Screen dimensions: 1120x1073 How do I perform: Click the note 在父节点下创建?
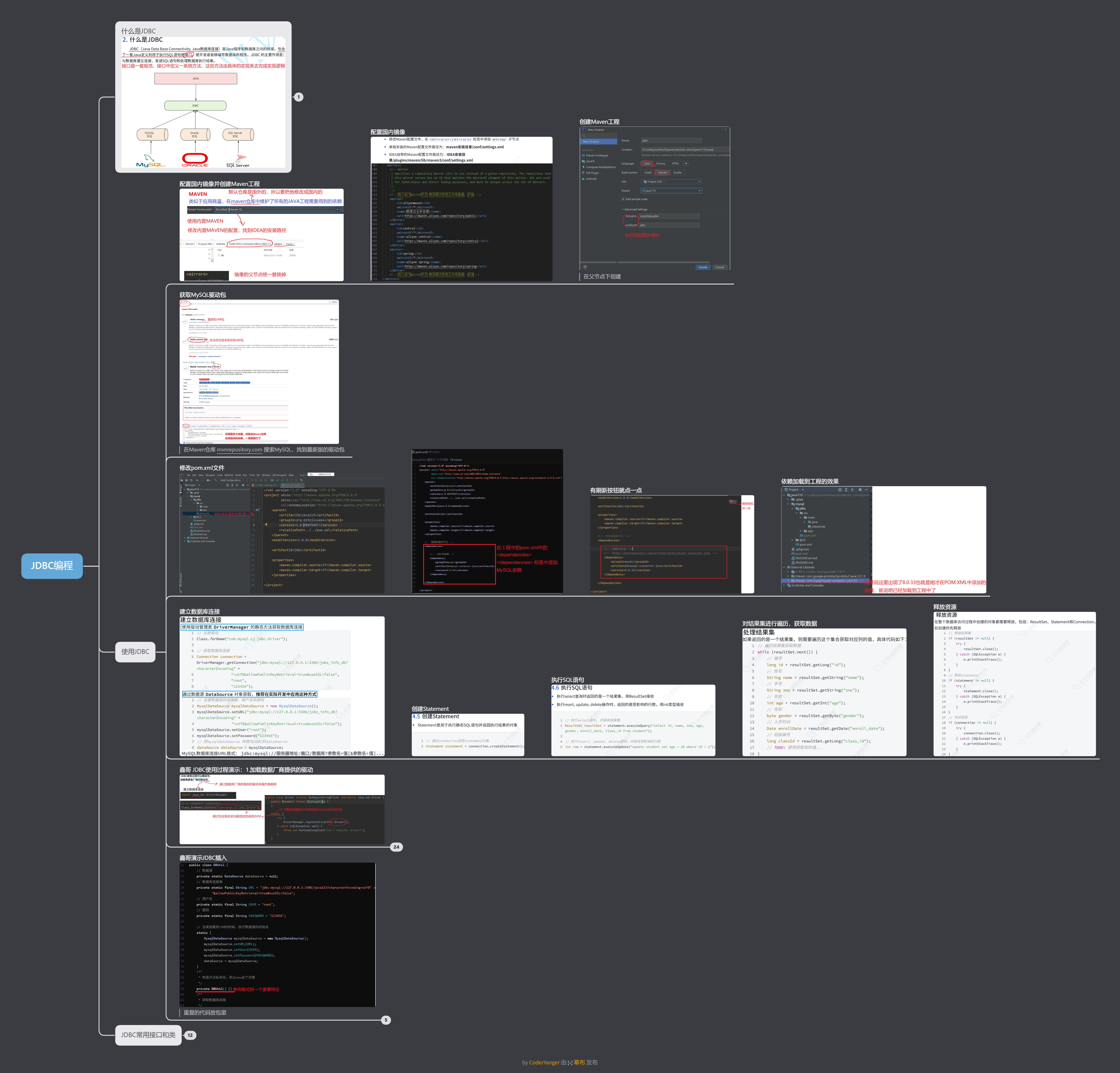click(x=602, y=277)
